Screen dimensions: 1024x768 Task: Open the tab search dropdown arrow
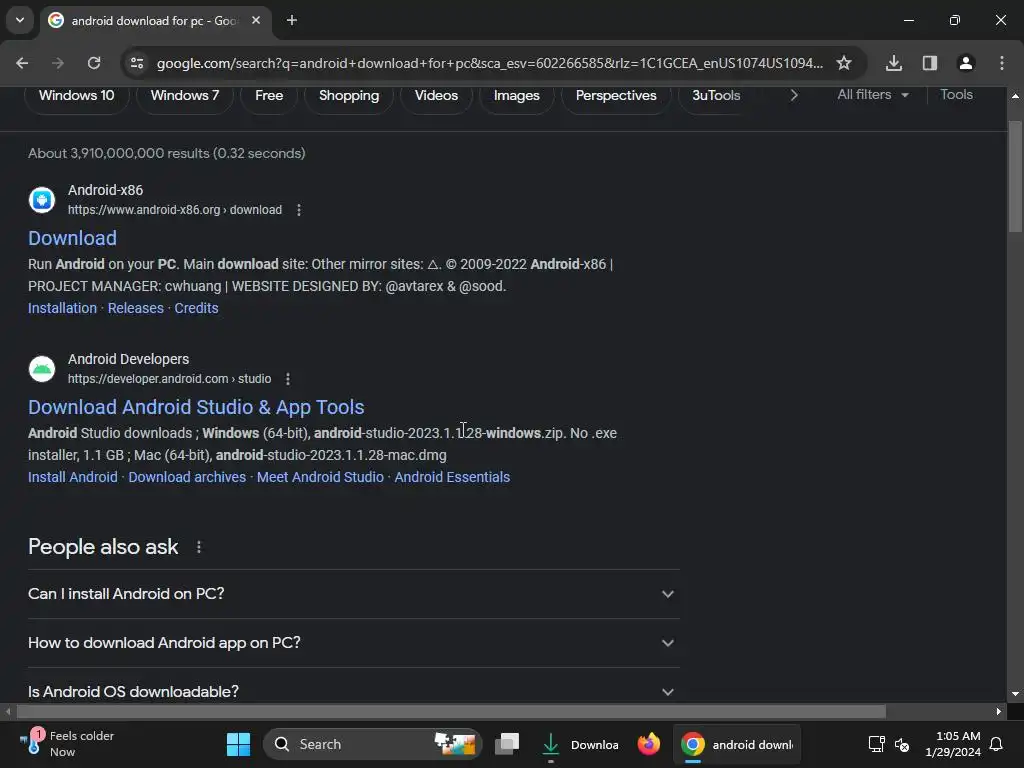point(20,20)
